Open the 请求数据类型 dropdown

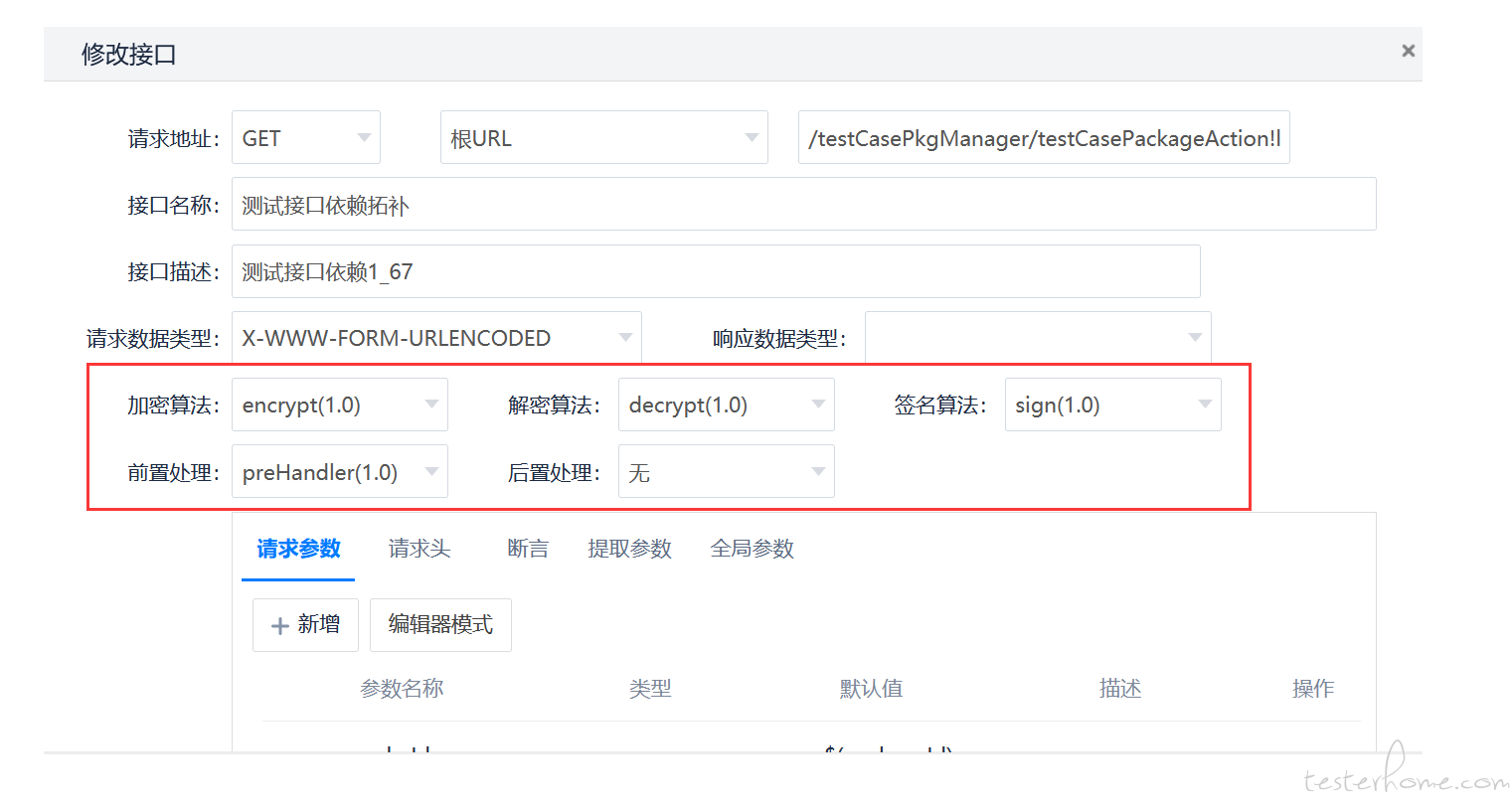click(436, 338)
